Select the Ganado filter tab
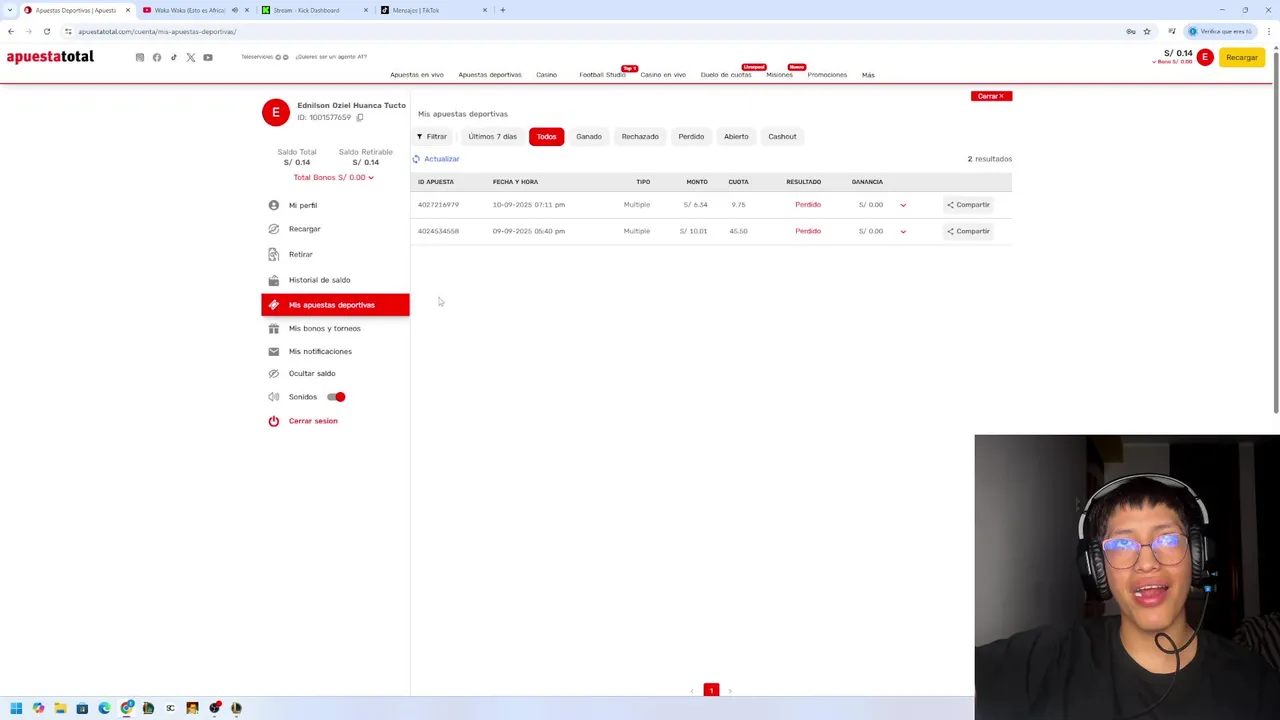Viewport: 1280px width, 720px height. click(589, 136)
